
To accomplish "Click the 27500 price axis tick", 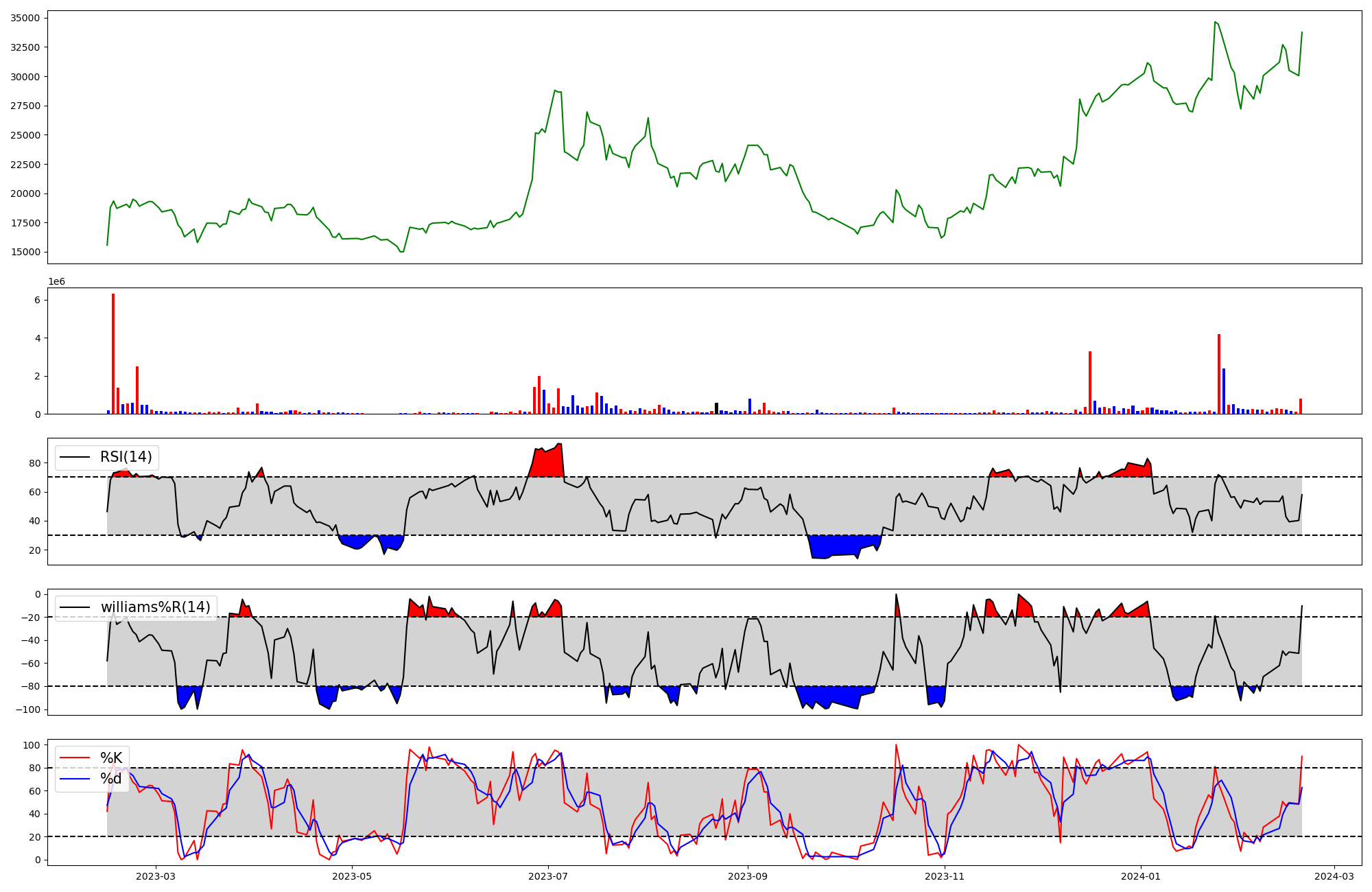I will click(25, 106).
